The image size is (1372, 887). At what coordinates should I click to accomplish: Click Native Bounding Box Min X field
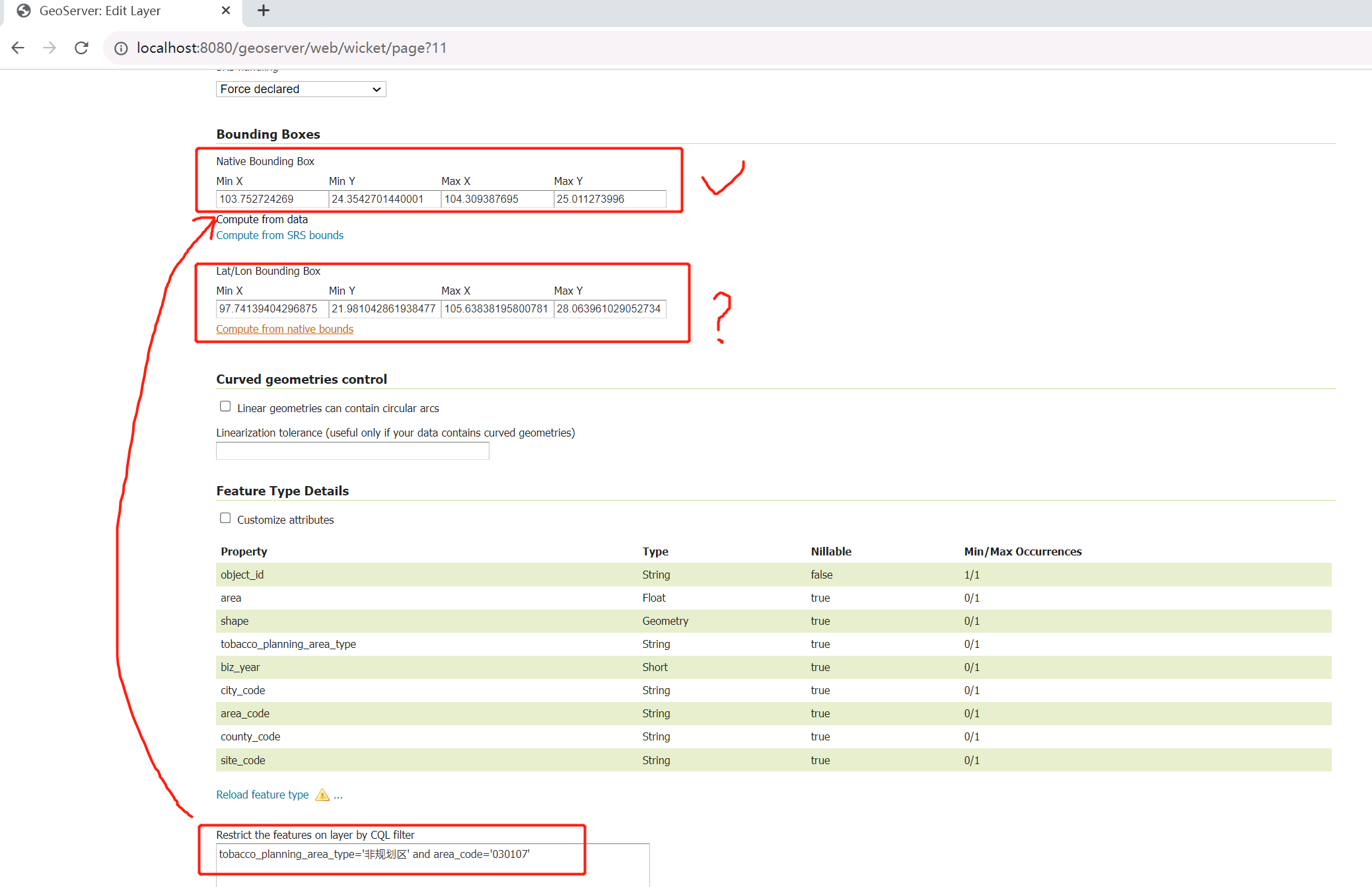coord(272,199)
